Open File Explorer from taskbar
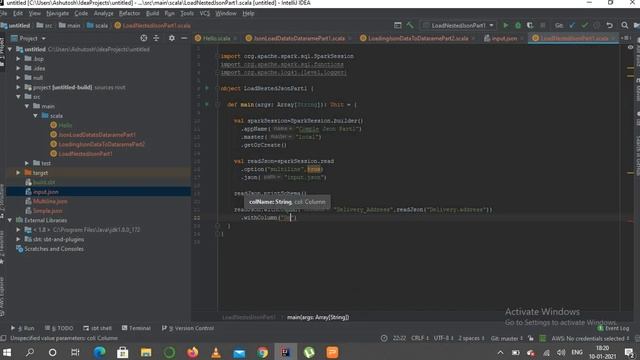The height and width of the screenshot is (360, 640). [146, 352]
